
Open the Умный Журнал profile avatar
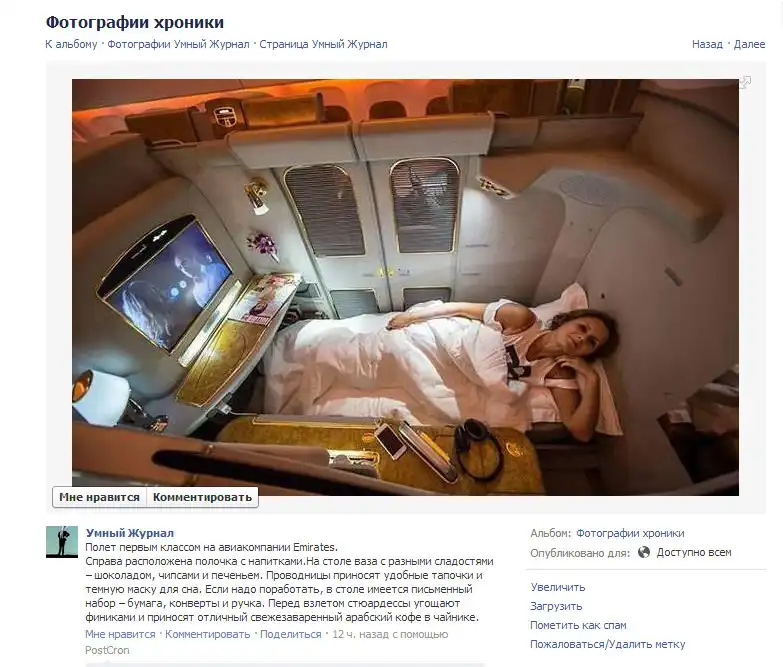(62, 542)
